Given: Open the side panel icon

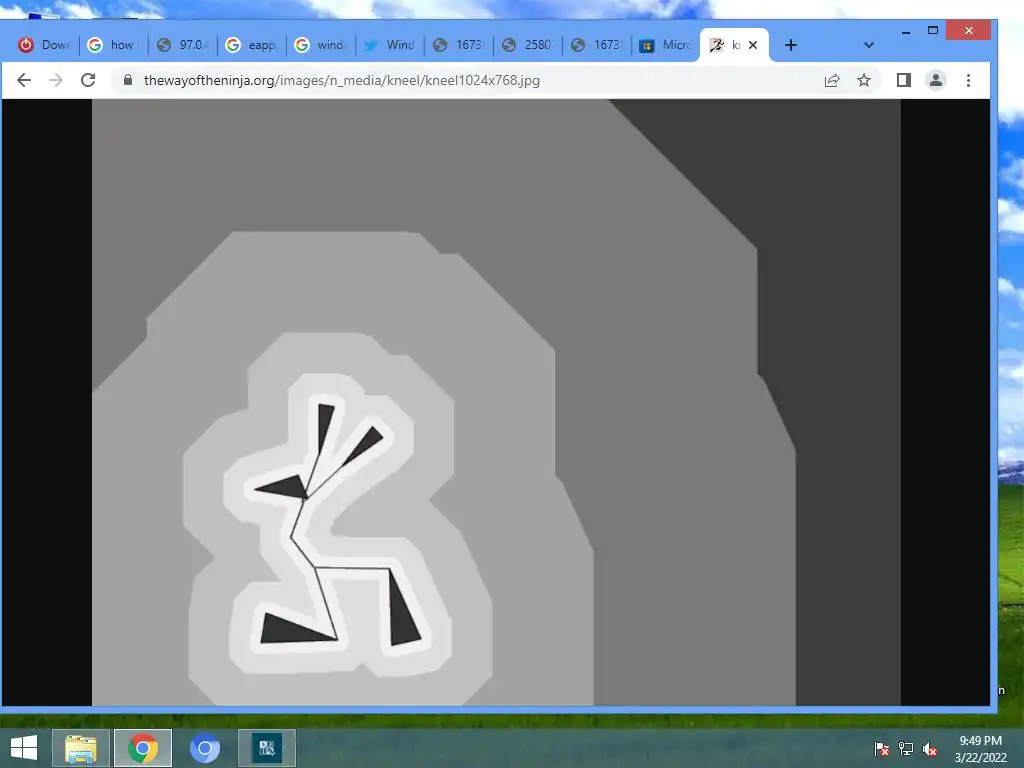Looking at the screenshot, I should 904,80.
